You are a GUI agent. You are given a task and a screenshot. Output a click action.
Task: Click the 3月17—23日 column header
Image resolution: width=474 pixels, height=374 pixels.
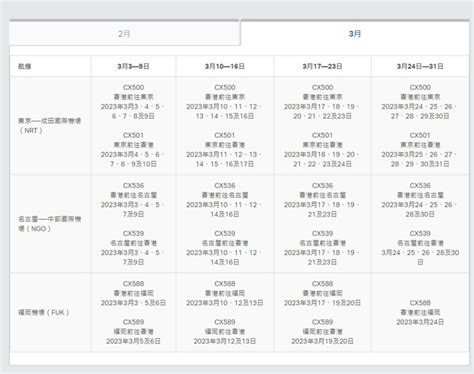[x=322, y=66]
